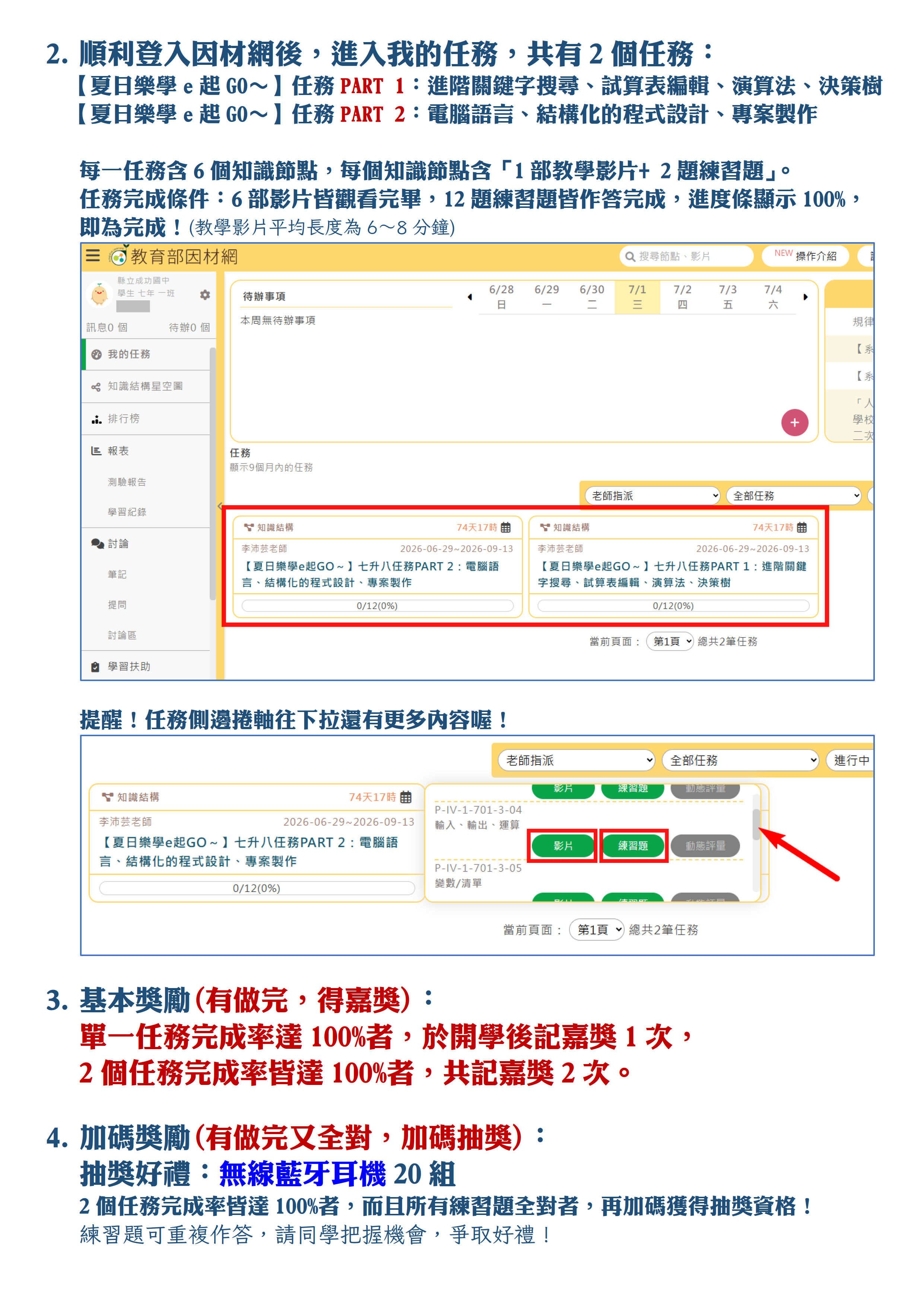Open 我的任務 in sidebar
The width and height of the screenshot is (924, 1307).
[146, 354]
